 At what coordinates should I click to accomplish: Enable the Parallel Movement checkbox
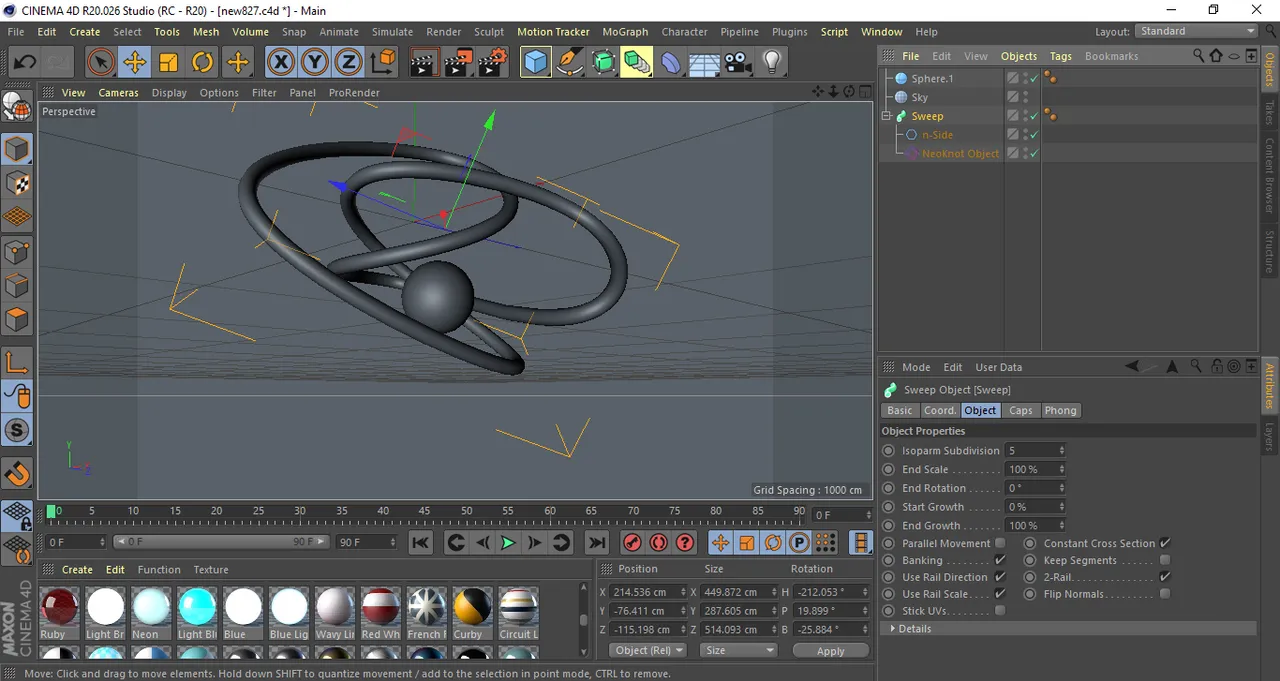[1000, 544]
